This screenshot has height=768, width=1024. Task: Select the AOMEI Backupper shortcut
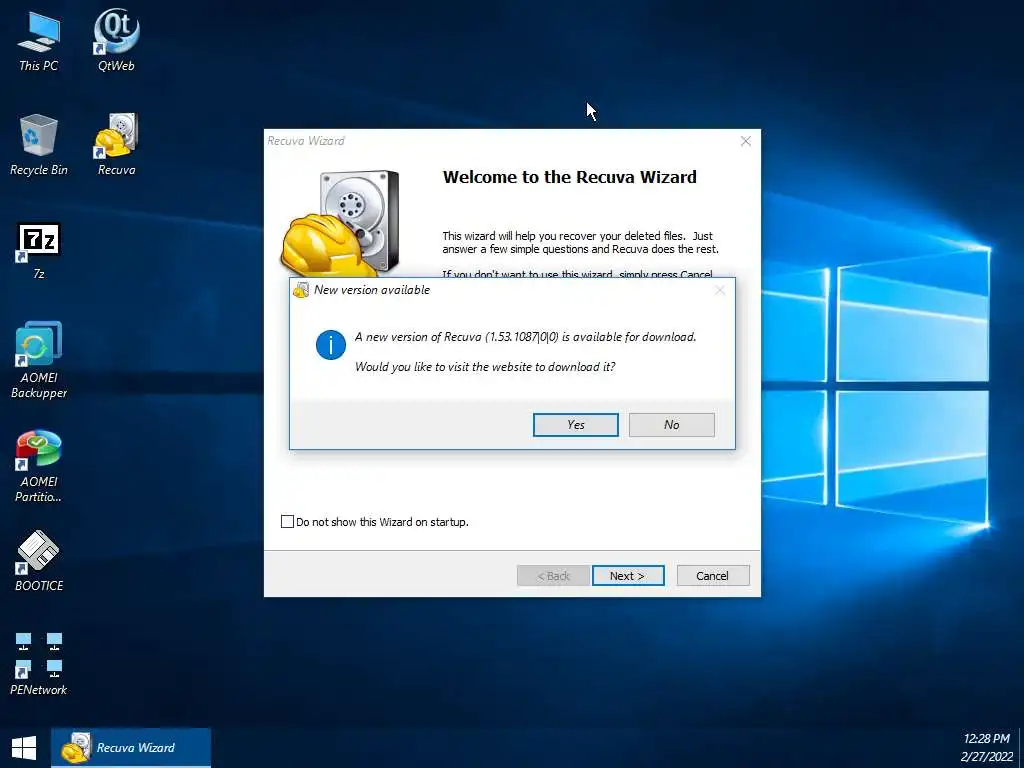(39, 360)
